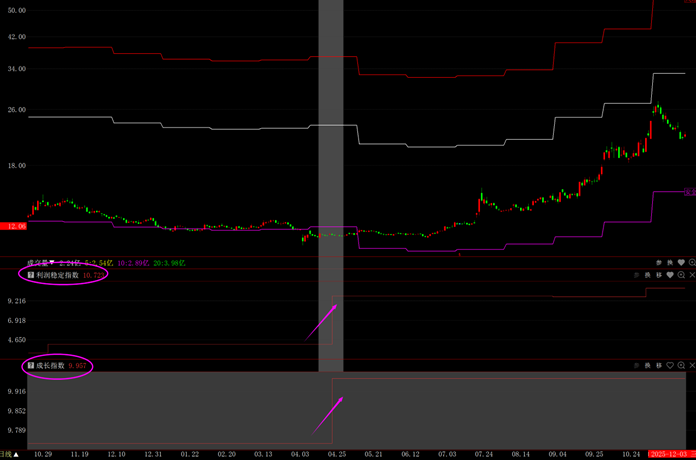
Task: Close the 成长指数 indicator panel
Action: pos(691,366)
